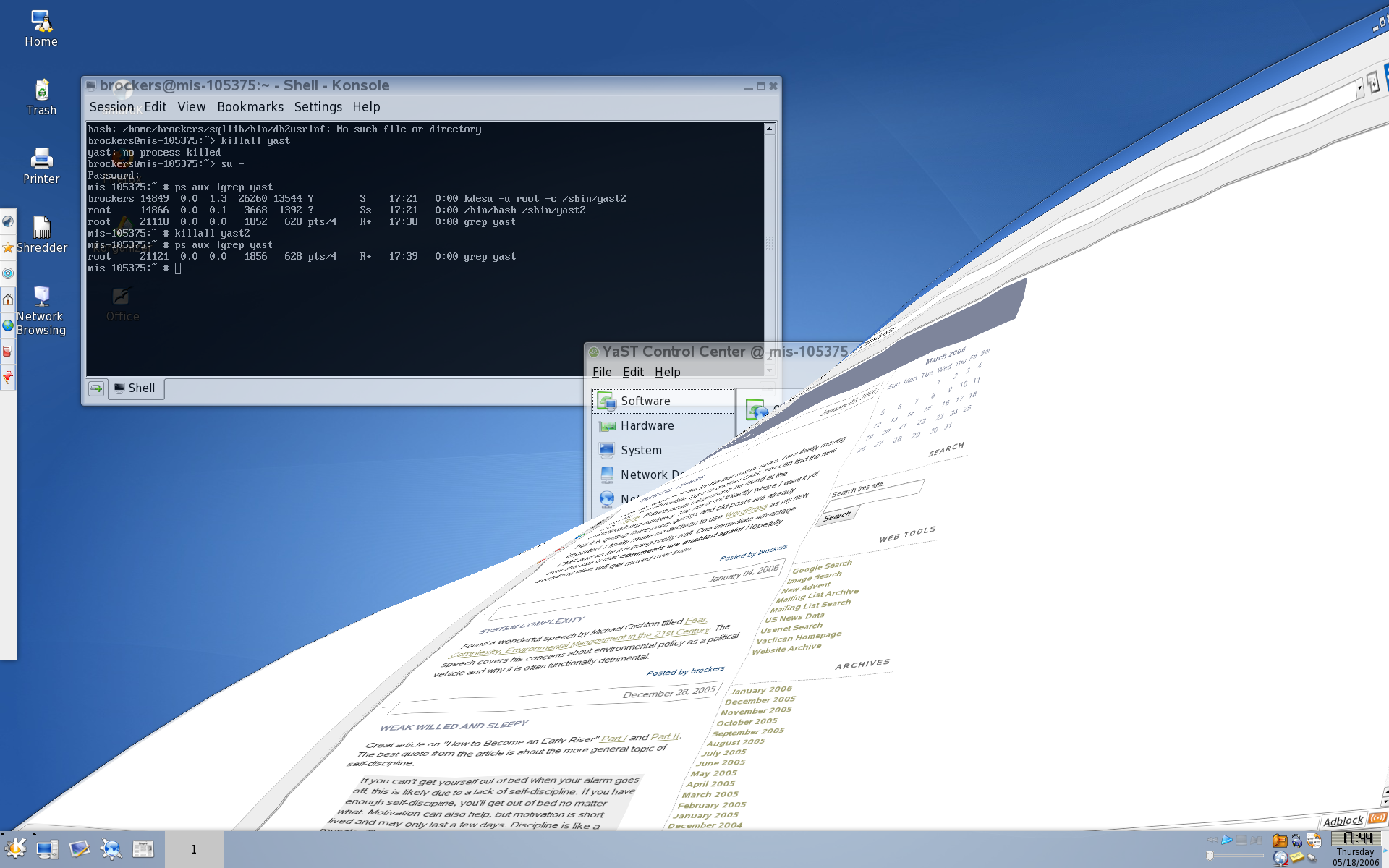Viewport: 1389px width, 868px height.
Task: Open the Trash desktop icon
Action: click(41, 97)
